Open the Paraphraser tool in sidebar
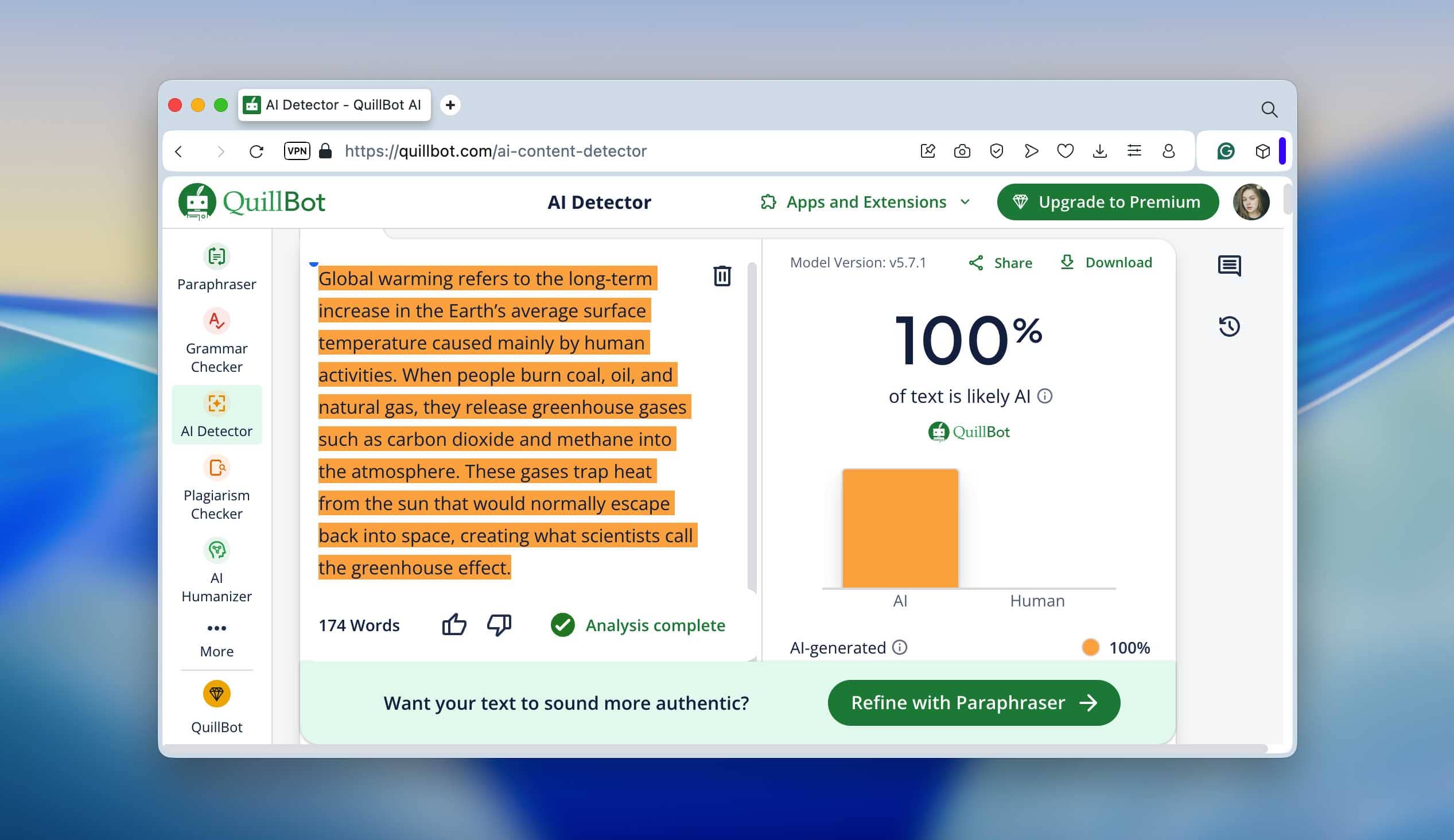Image resolution: width=1454 pixels, height=840 pixels. pyautogui.click(x=216, y=268)
